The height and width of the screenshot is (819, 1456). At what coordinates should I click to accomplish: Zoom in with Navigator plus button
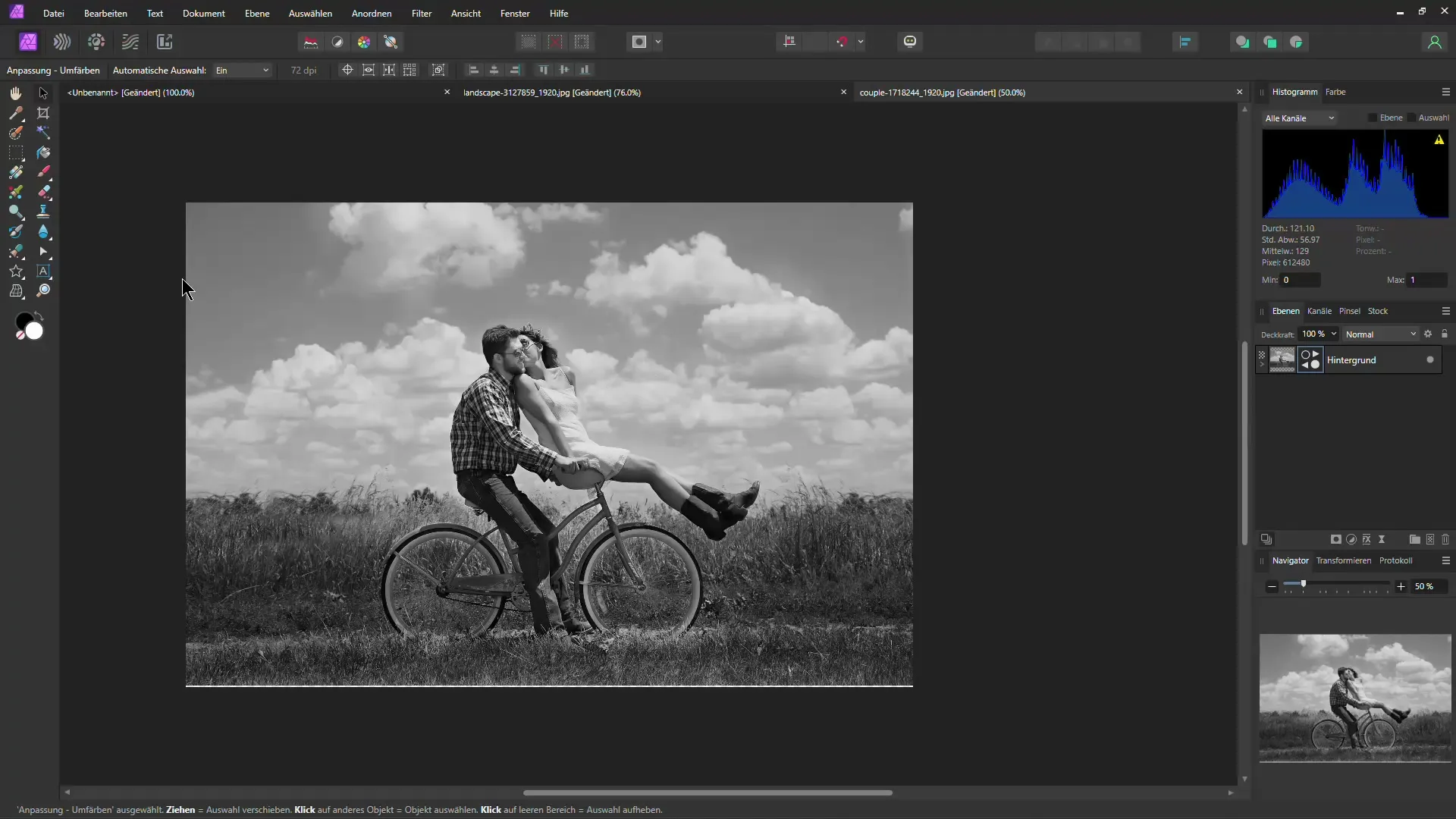pyautogui.click(x=1401, y=586)
